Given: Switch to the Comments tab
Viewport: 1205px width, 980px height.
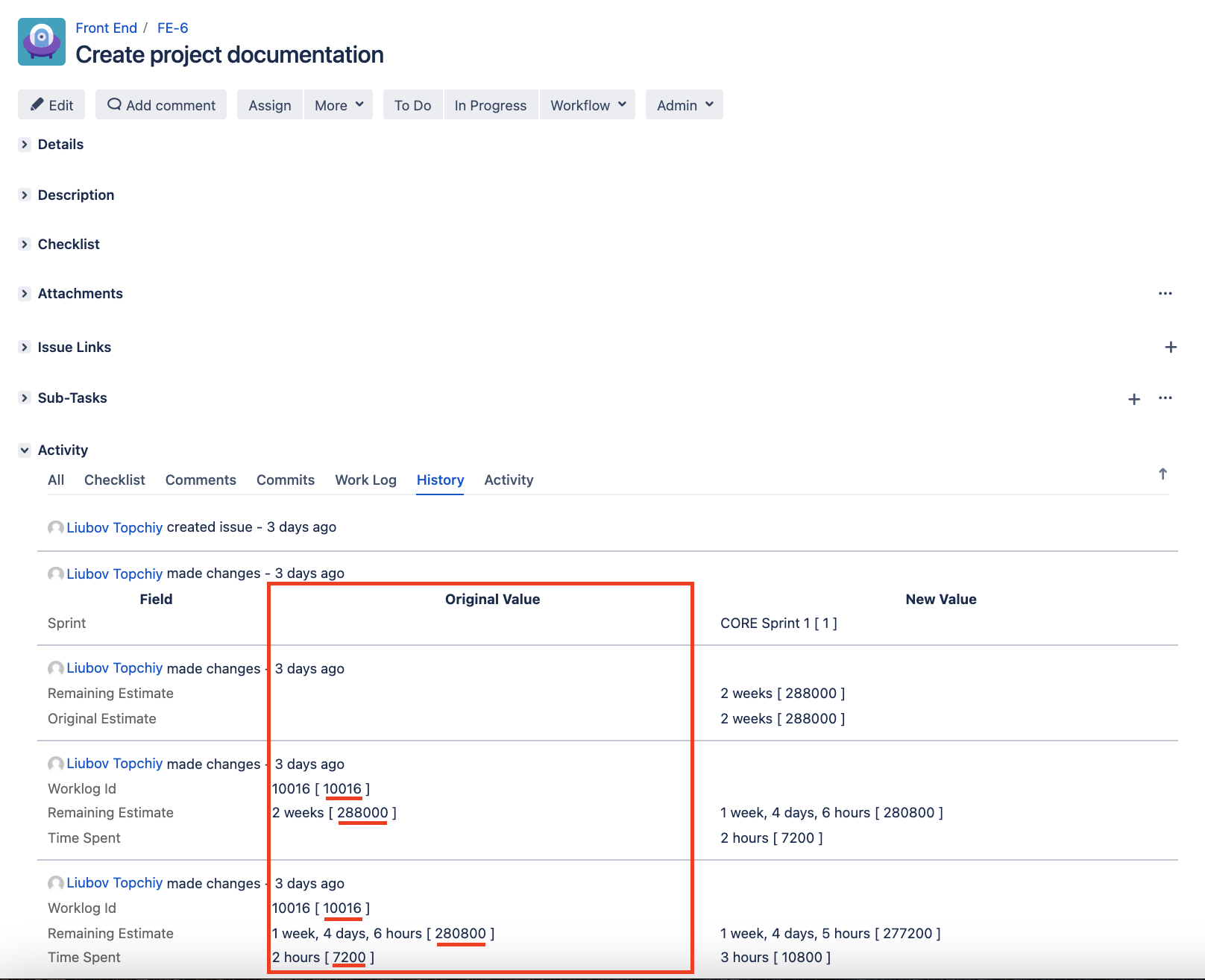Looking at the screenshot, I should coord(201,480).
